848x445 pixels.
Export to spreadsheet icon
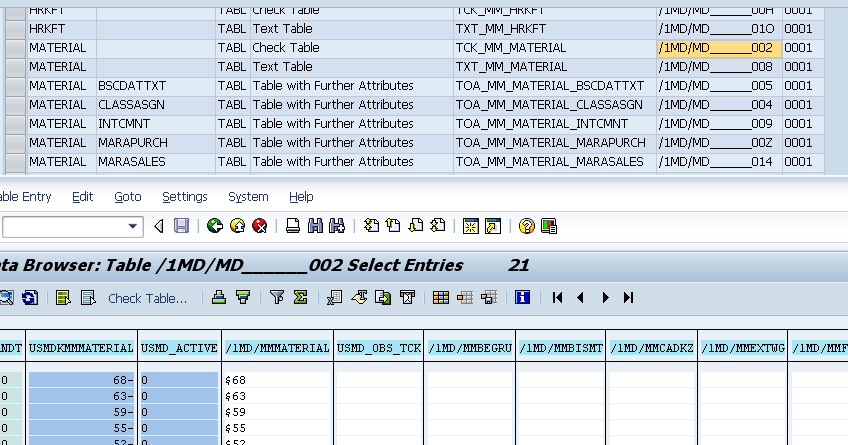click(334, 297)
